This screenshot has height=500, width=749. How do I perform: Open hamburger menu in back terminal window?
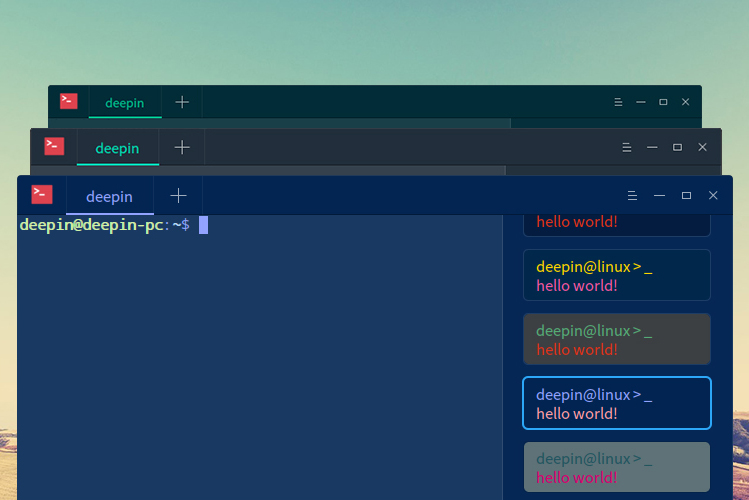pyautogui.click(x=618, y=102)
